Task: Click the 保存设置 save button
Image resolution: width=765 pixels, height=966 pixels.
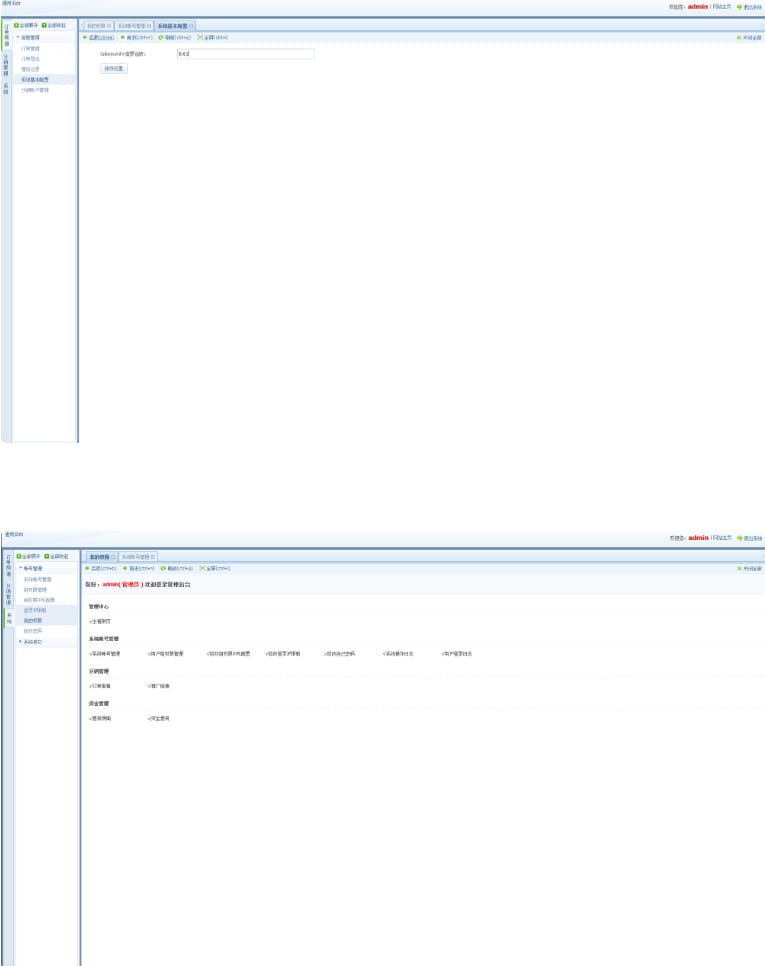Action: coord(114,68)
